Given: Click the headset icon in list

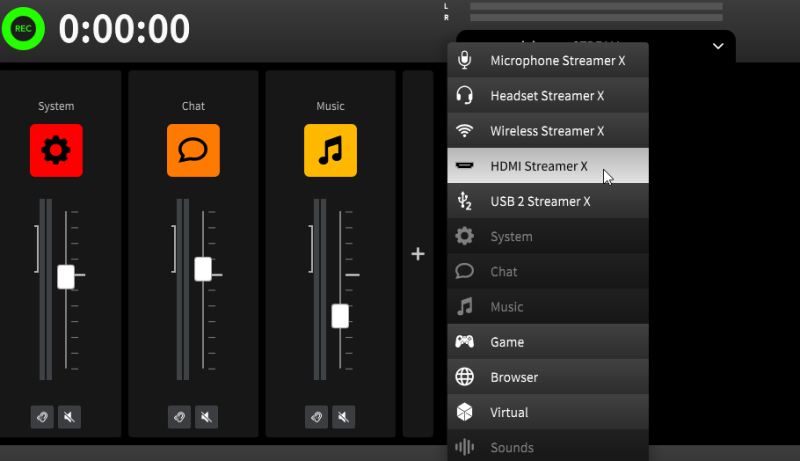Looking at the screenshot, I should pyautogui.click(x=464, y=95).
